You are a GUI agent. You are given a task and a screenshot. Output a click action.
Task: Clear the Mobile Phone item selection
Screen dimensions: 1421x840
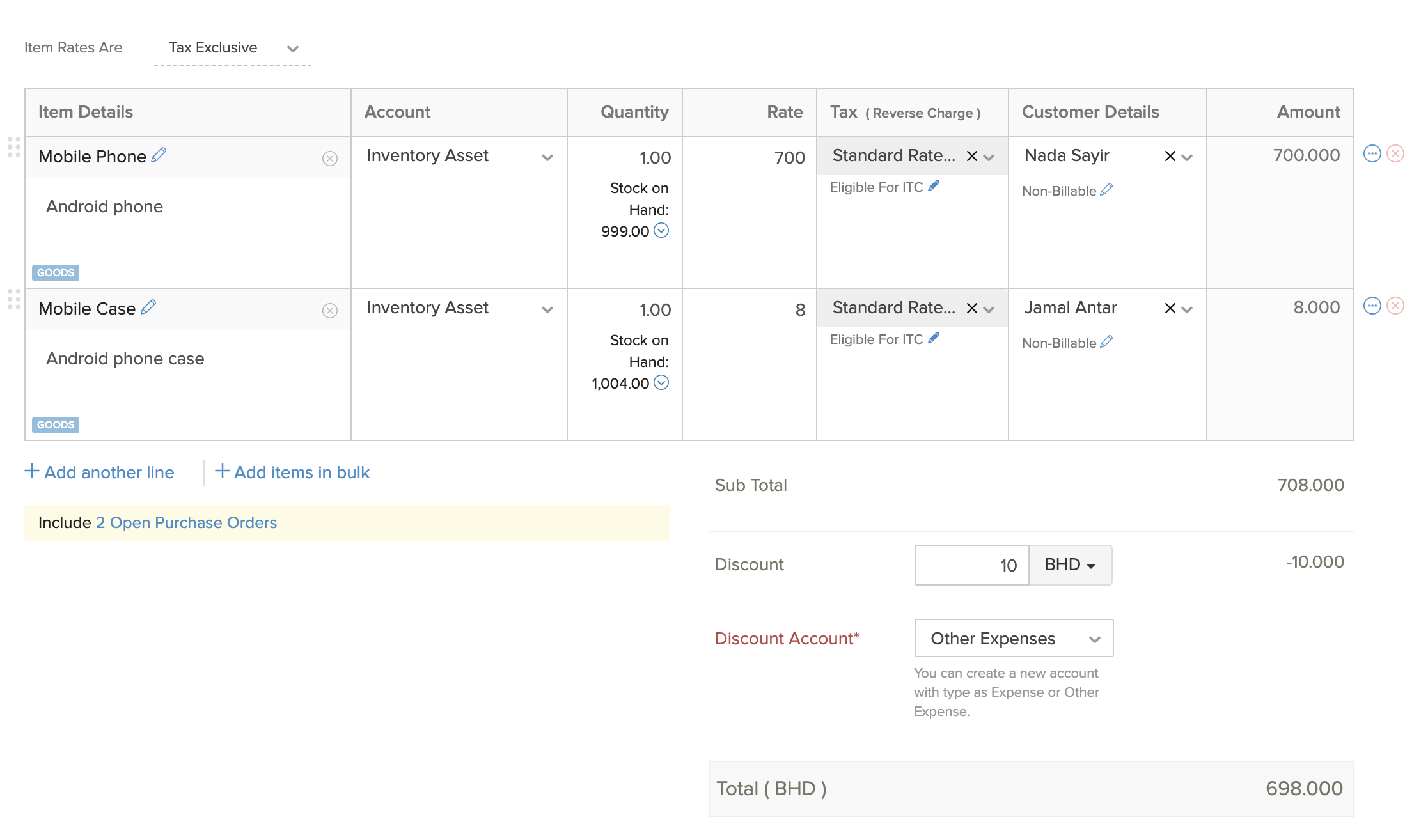click(329, 159)
